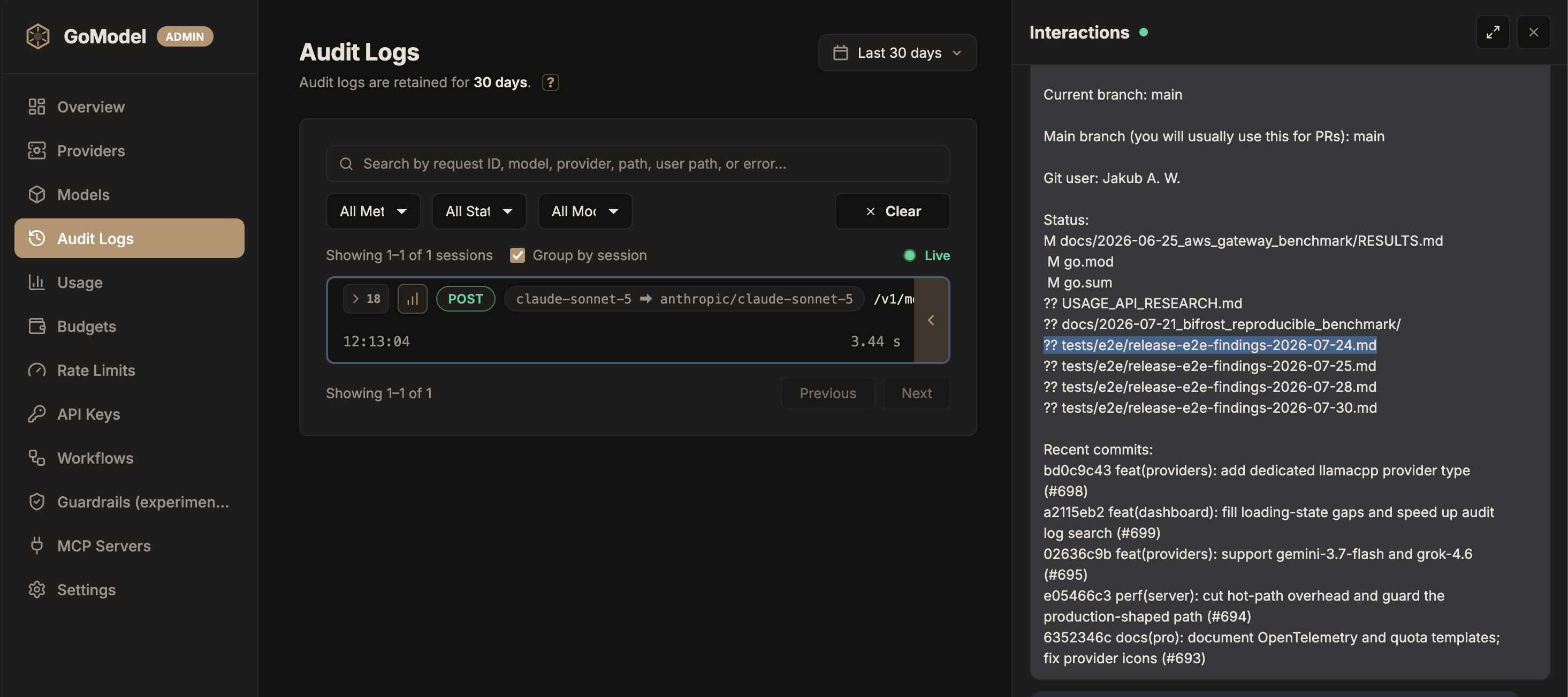Click the 02636c9b gemini-3.7-flash commit line
This screenshot has height=697, width=1568.
[1258, 564]
